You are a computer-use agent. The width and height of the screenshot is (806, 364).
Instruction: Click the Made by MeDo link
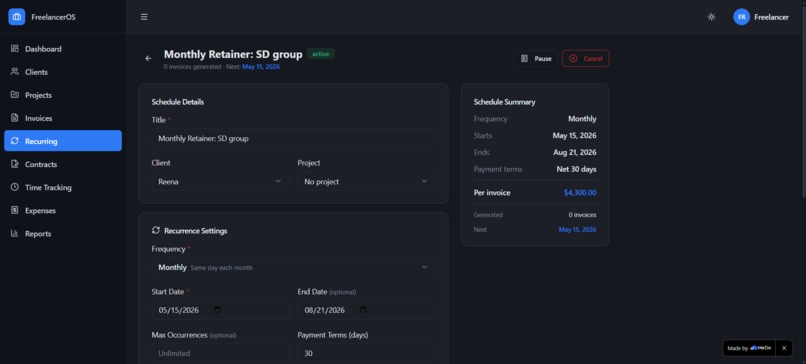coord(749,348)
